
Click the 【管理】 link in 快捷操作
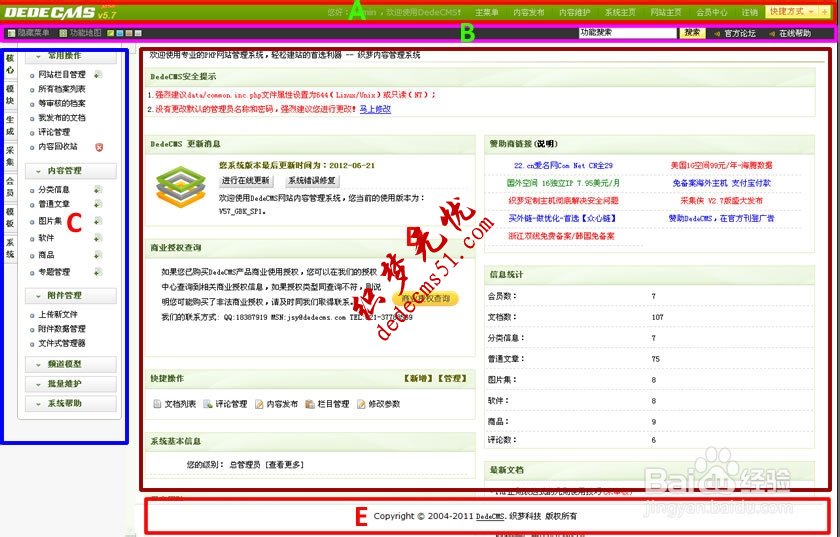[x=452, y=378]
